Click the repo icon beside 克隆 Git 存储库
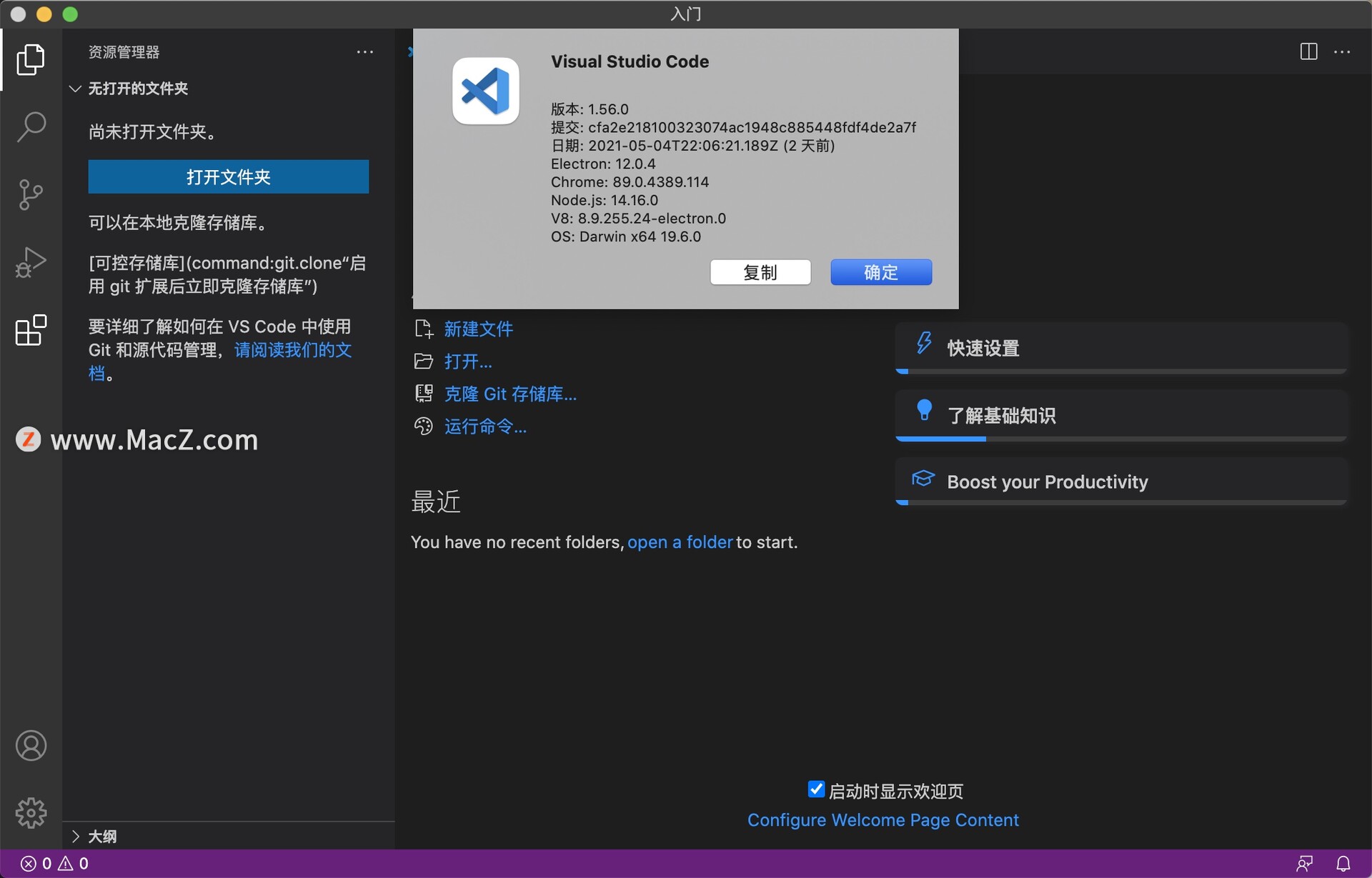 coord(424,394)
